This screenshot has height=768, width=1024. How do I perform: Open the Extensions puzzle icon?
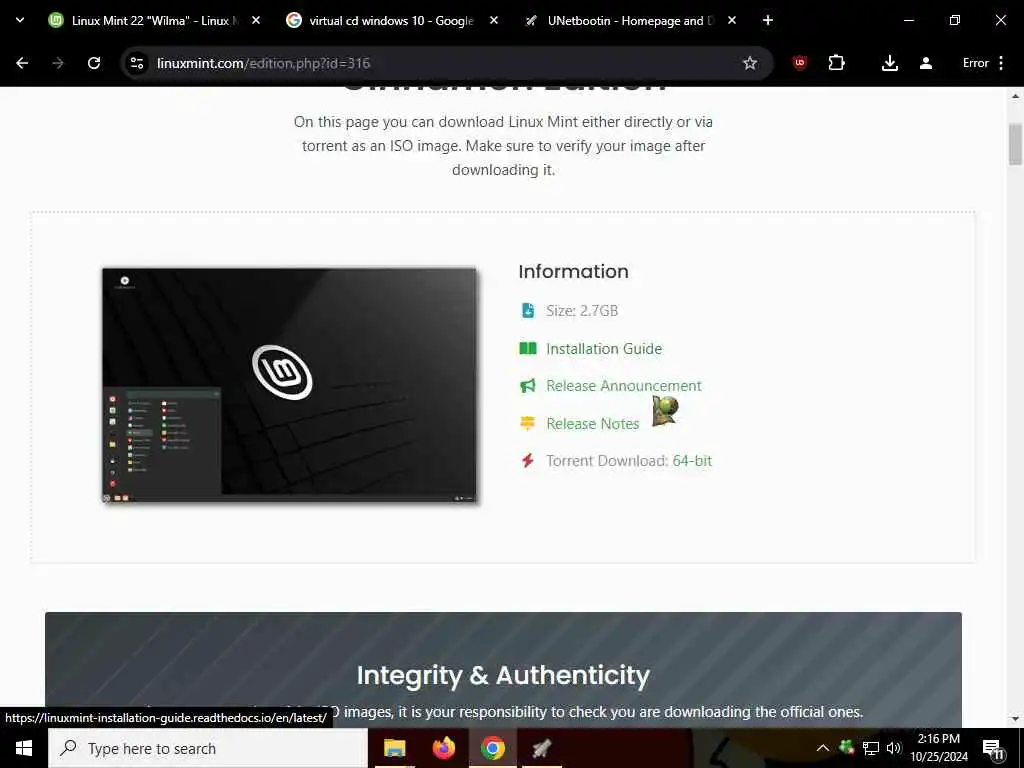(836, 63)
